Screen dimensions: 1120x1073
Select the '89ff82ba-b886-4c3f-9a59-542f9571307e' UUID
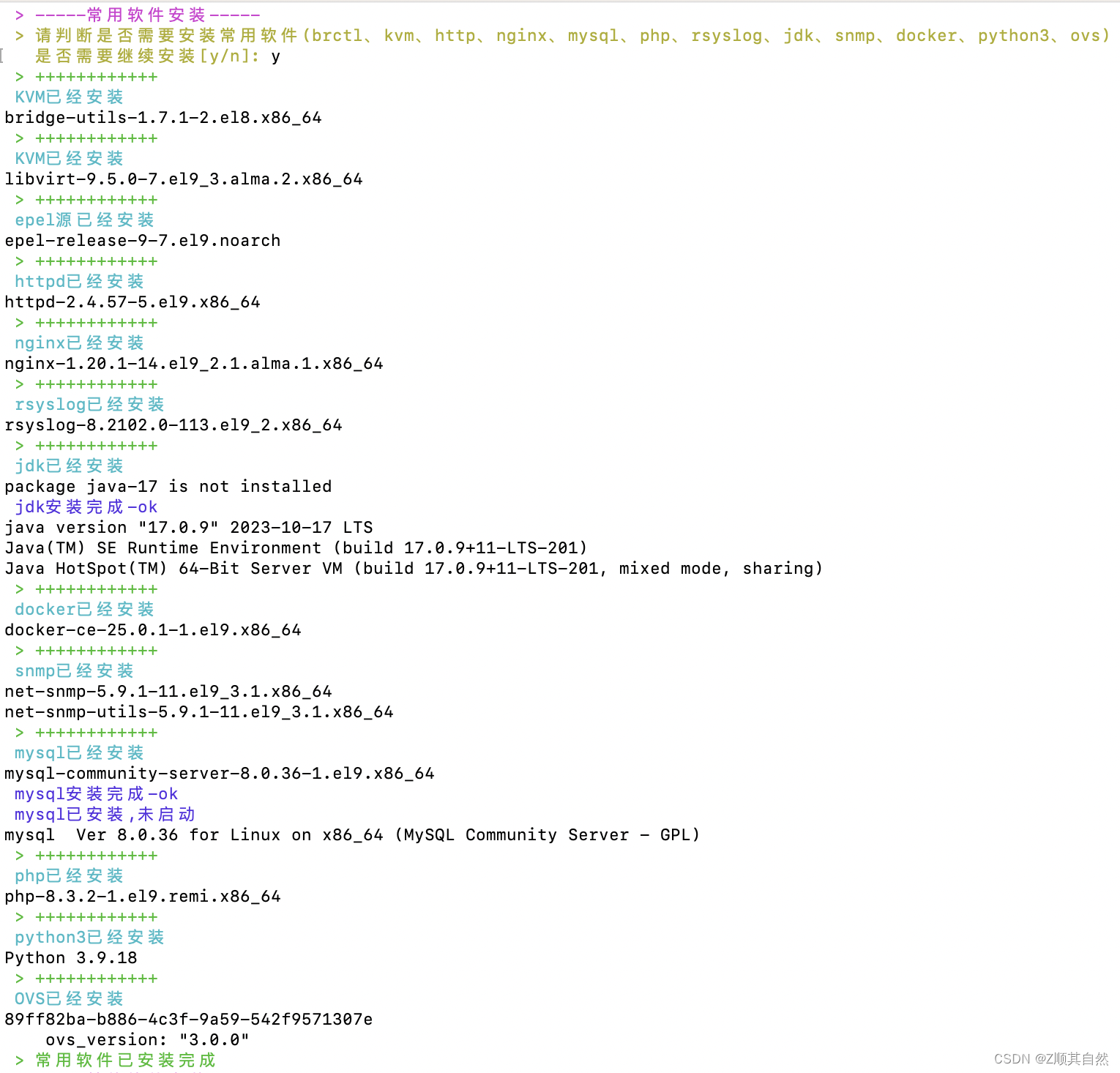(x=189, y=1020)
